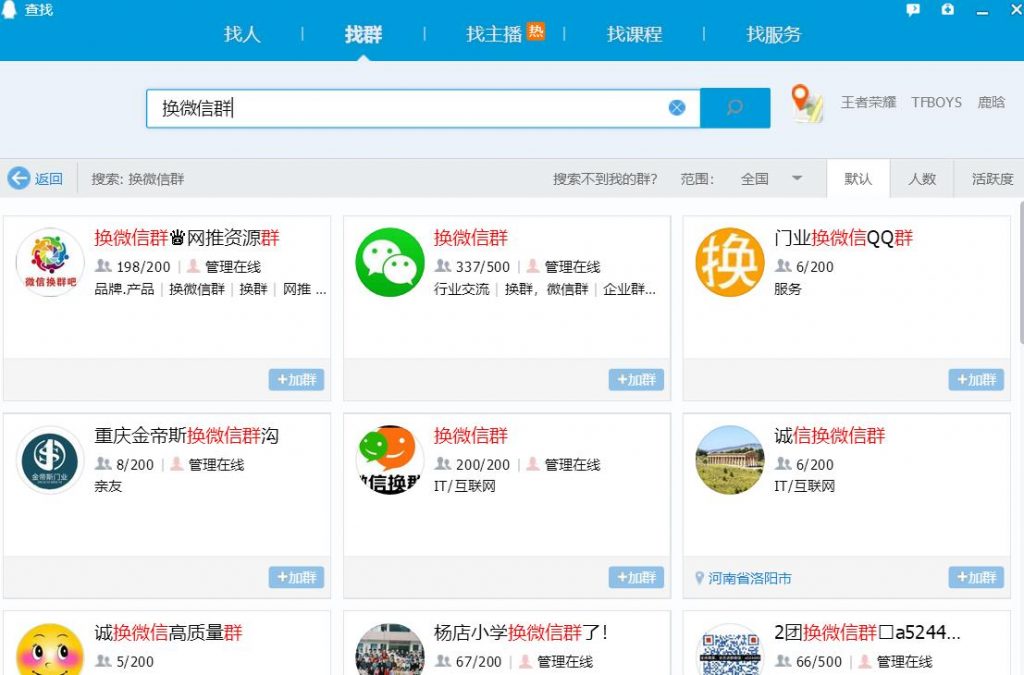Open the temple landscape avatar of 诚信换微信群
1024x675 pixels.
[x=729, y=460]
